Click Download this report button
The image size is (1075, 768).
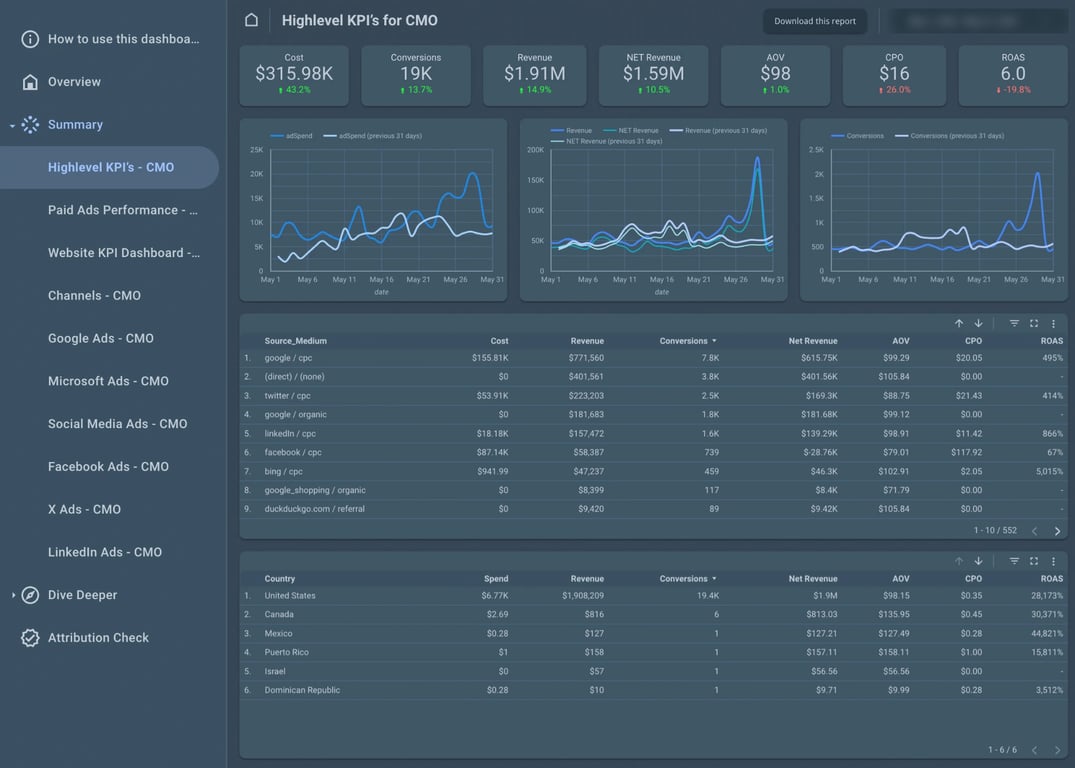pos(814,21)
